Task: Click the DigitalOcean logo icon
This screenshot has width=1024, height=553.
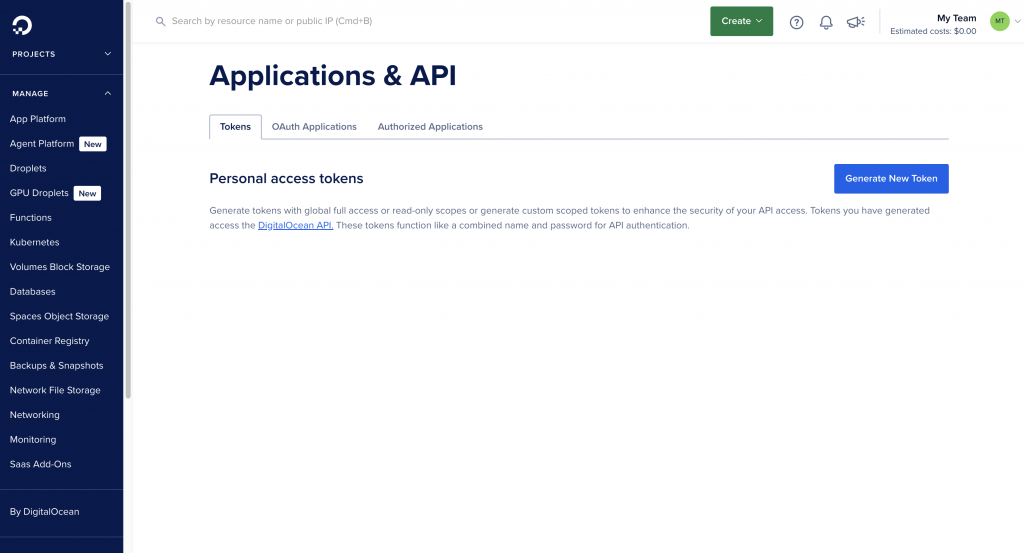Action: click(x=21, y=22)
